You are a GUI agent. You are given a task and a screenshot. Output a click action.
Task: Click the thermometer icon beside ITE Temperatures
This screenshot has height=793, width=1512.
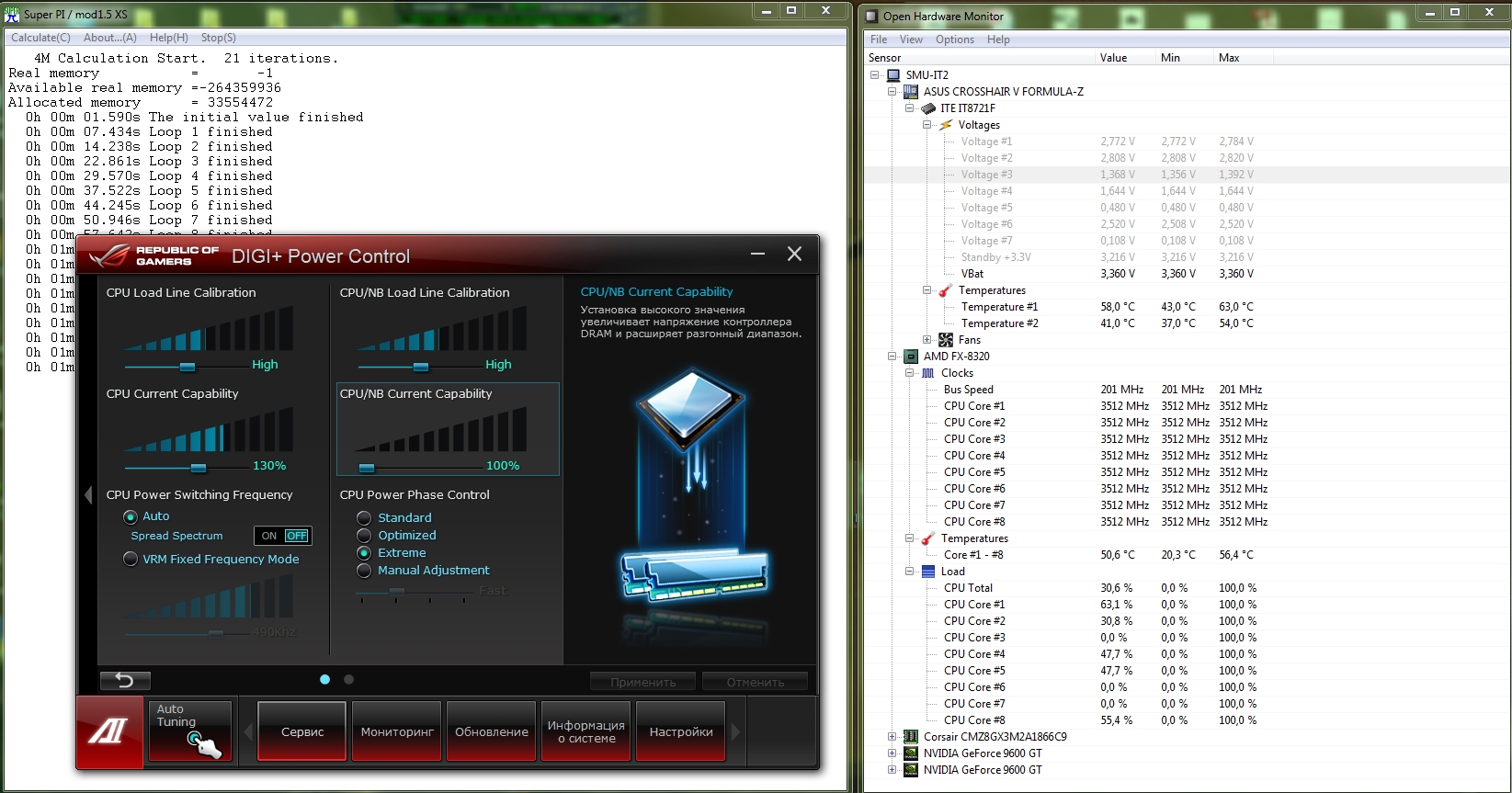point(945,290)
